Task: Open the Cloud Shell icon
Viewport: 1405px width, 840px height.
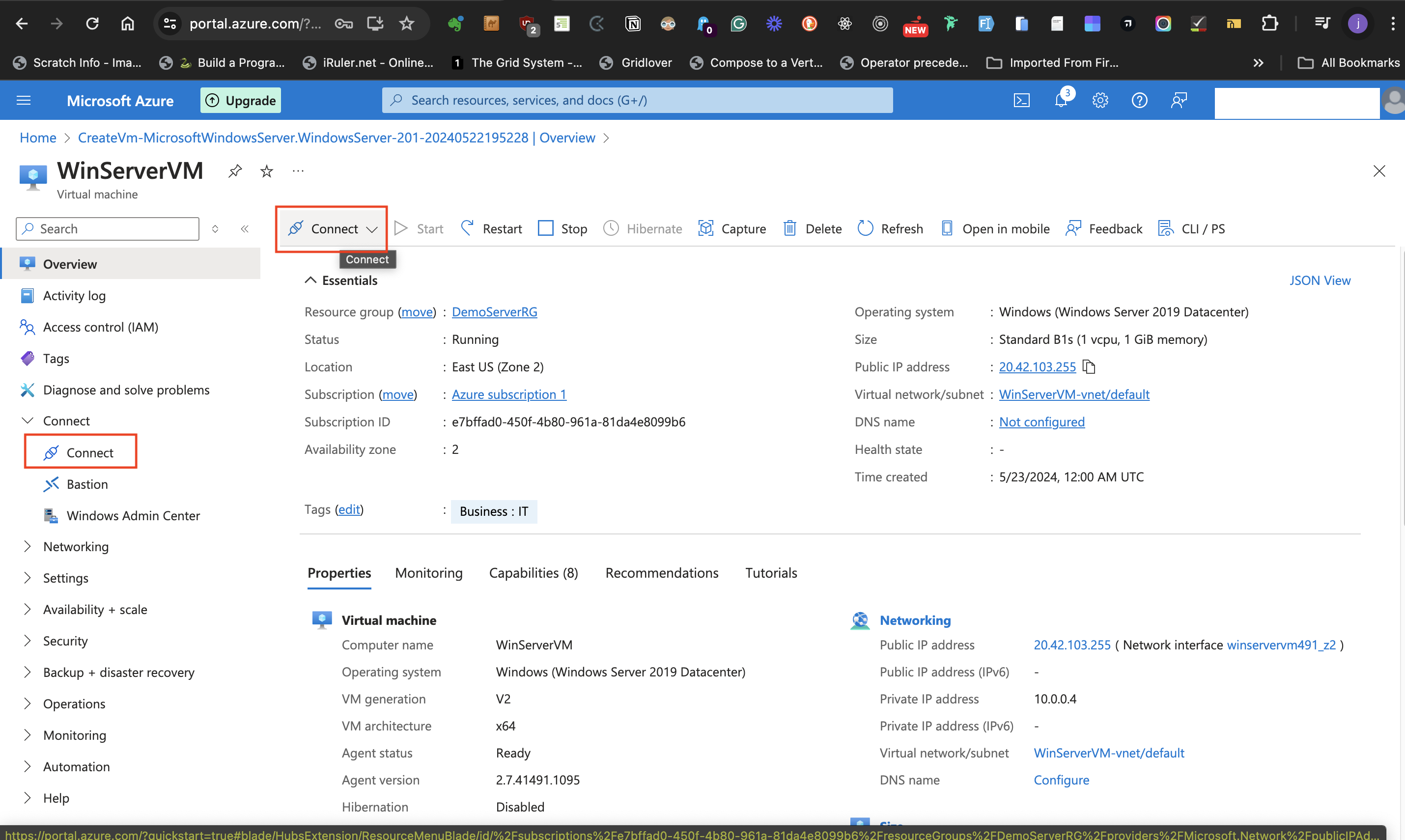Action: tap(1021, 100)
